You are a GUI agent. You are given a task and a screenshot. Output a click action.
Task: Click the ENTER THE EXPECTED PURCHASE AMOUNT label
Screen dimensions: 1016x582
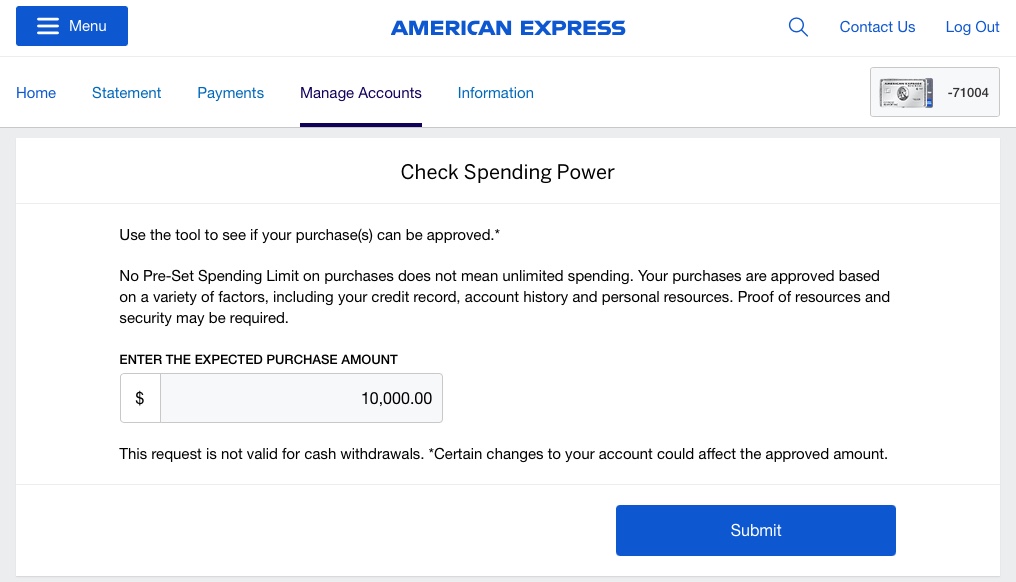coord(258,359)
